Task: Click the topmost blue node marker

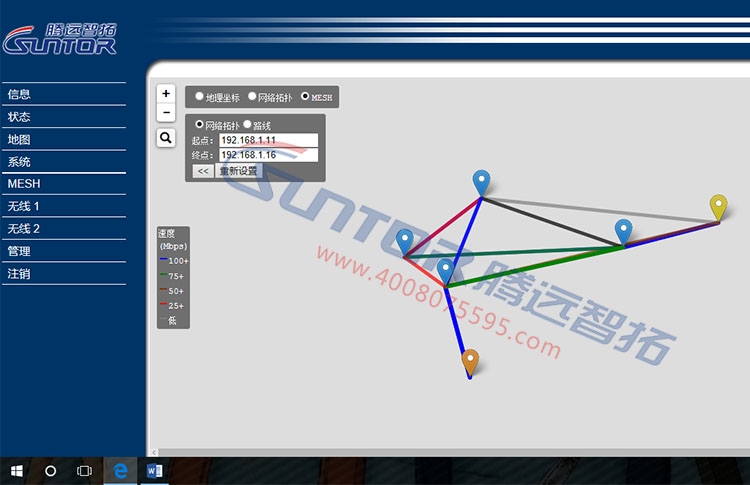Action: click(482, 181)
